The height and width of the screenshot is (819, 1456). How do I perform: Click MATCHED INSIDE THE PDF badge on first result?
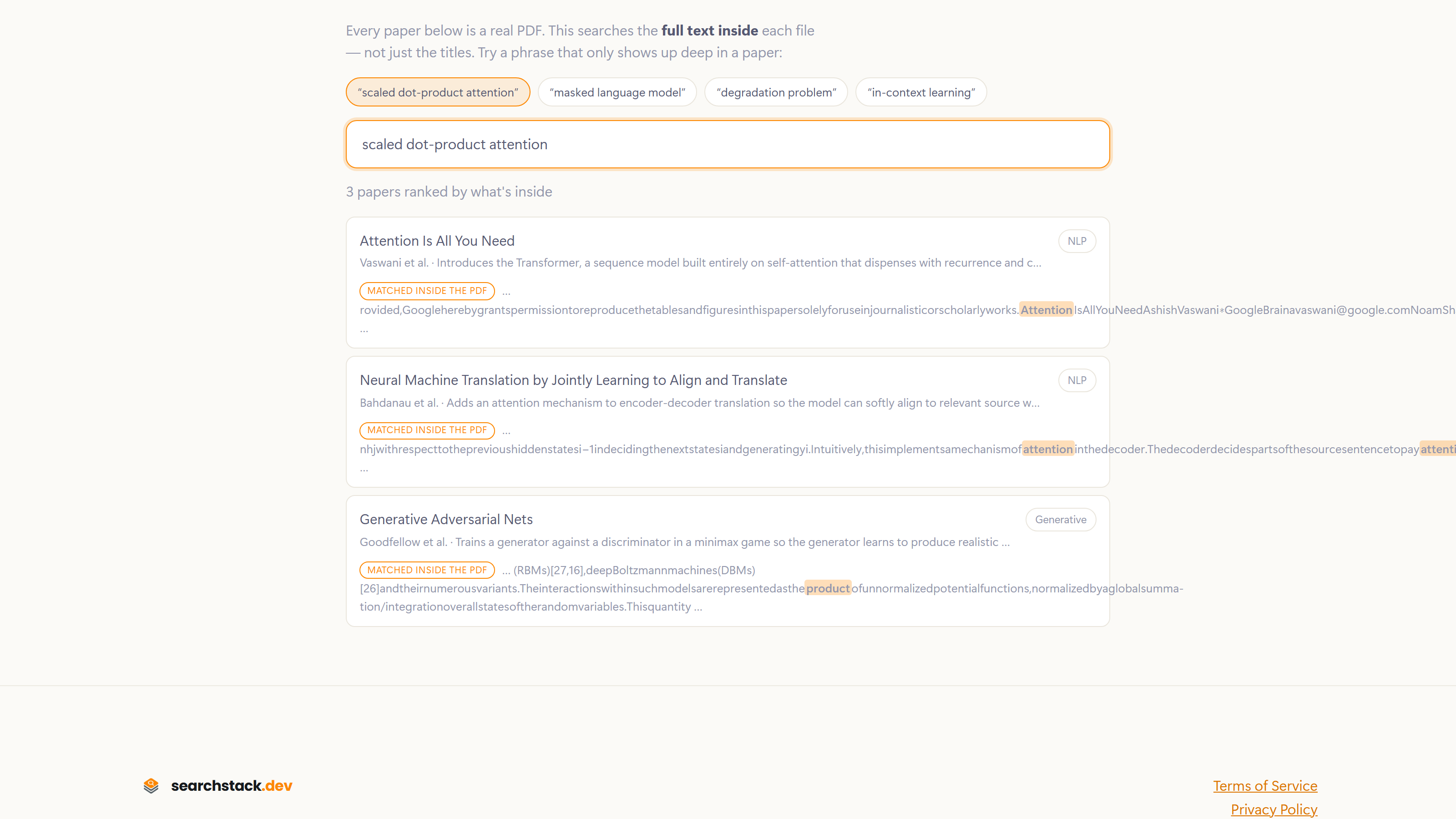427,291
